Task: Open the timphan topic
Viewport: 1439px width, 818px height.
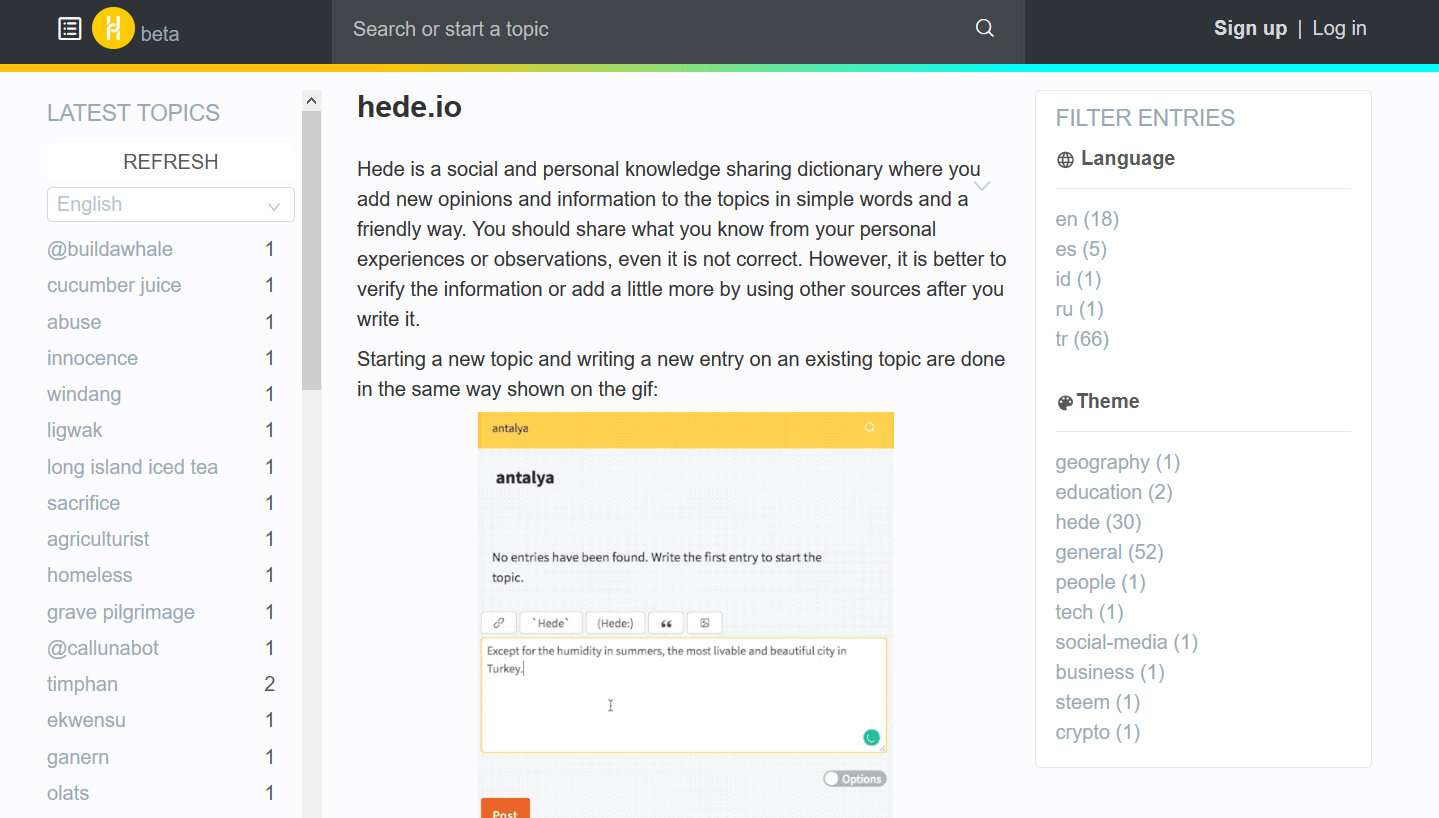Action: (82, 684)
